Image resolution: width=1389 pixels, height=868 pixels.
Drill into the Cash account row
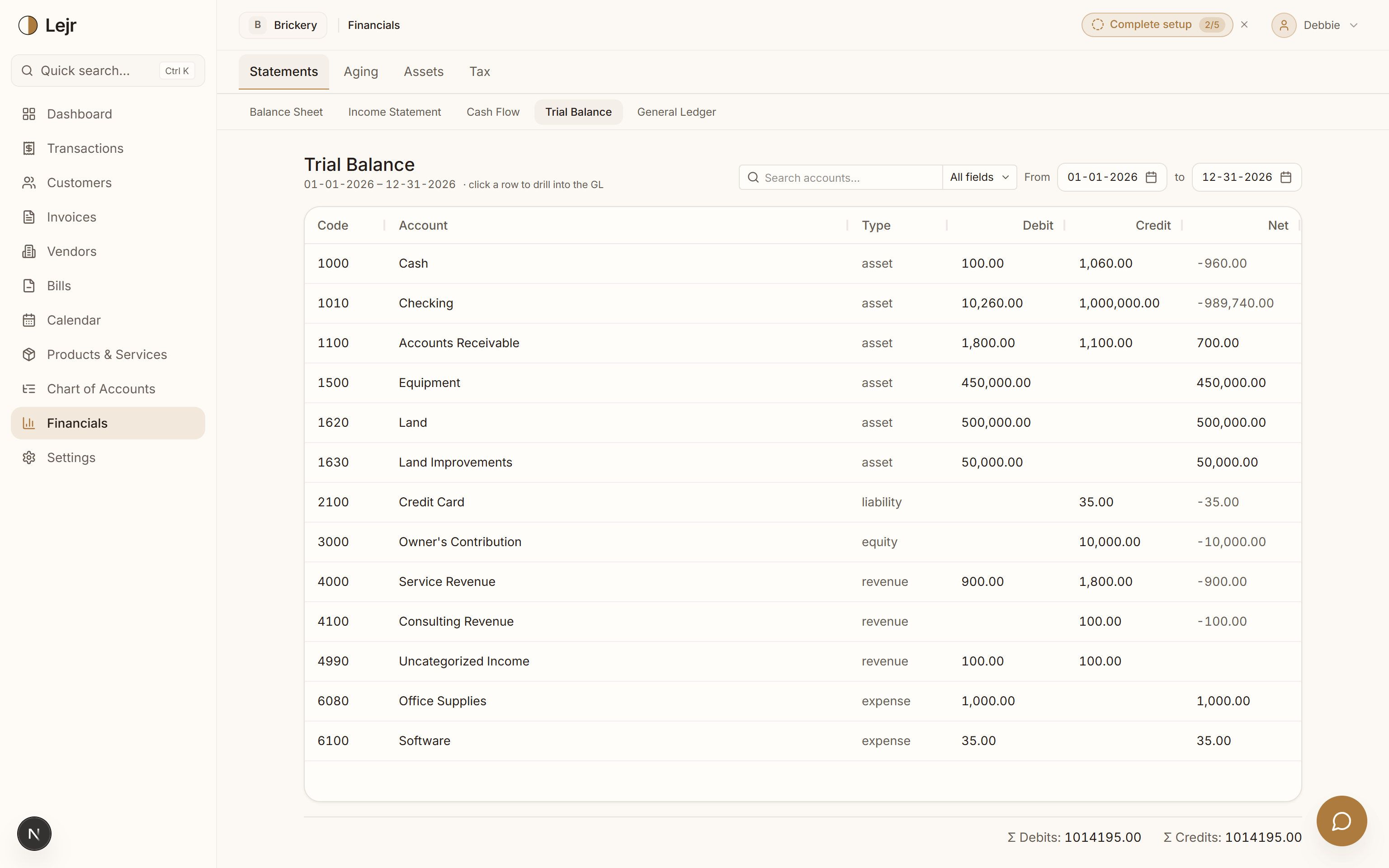[x=803, y=264]
